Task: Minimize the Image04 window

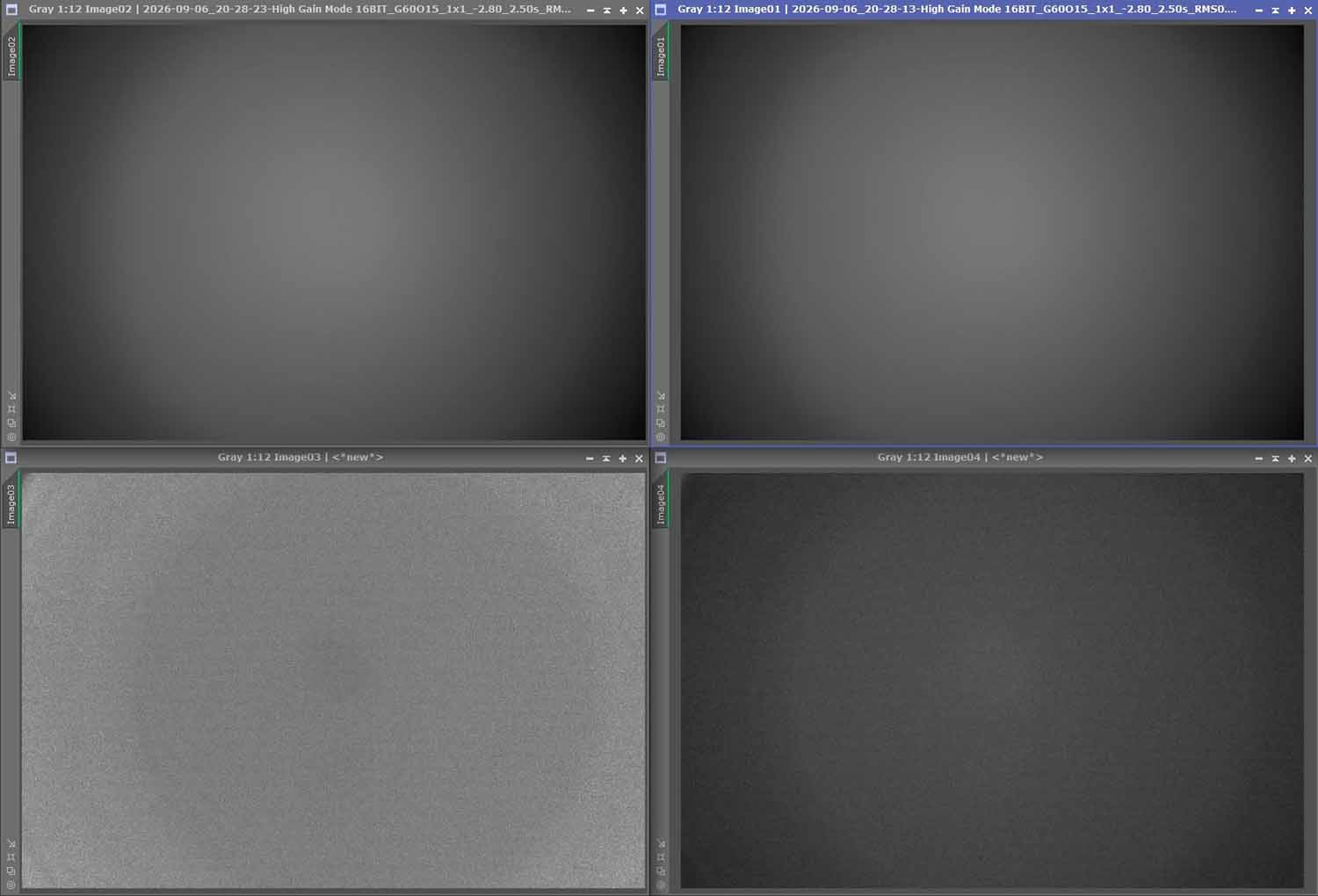Action: tap(1258, 459)
